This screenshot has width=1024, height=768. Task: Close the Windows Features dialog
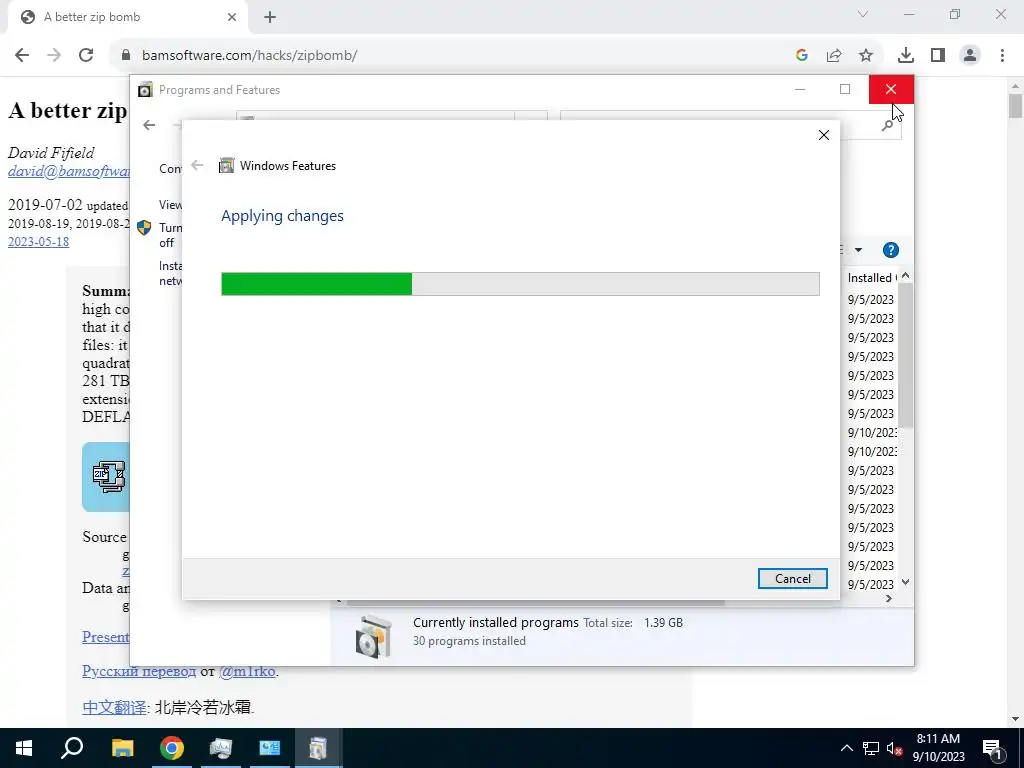click(824, 135)
